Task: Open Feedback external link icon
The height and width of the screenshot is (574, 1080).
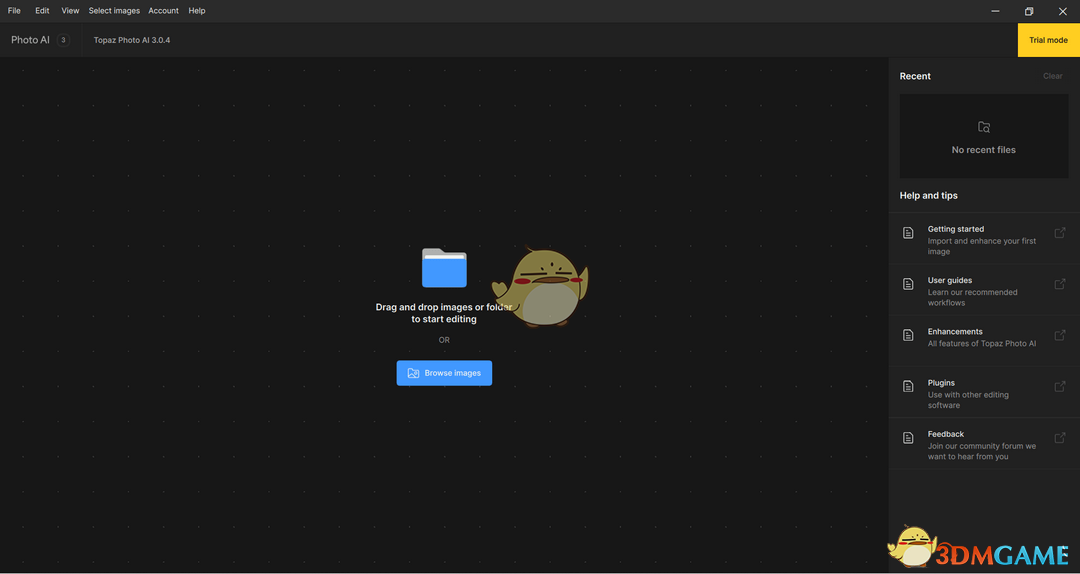Action: click(1060, 438)
